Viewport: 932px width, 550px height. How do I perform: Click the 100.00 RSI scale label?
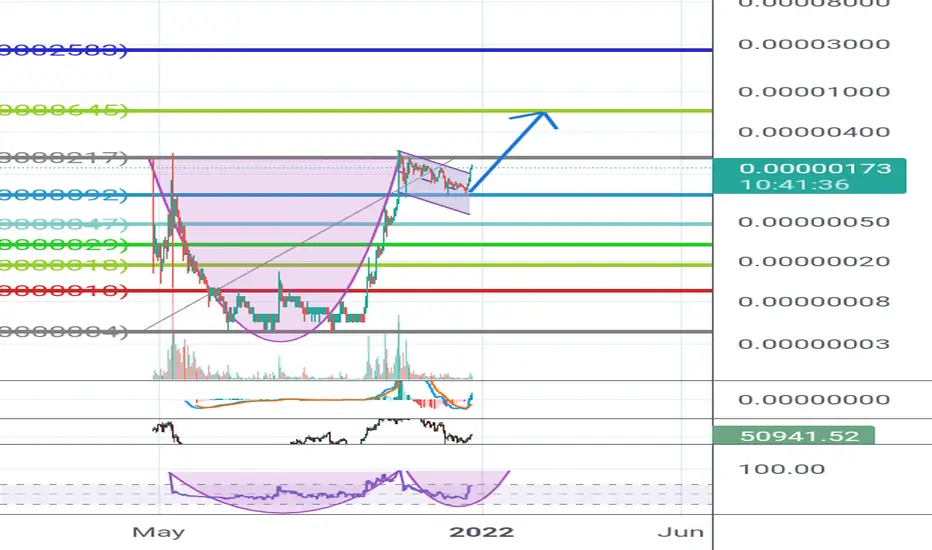782,469
